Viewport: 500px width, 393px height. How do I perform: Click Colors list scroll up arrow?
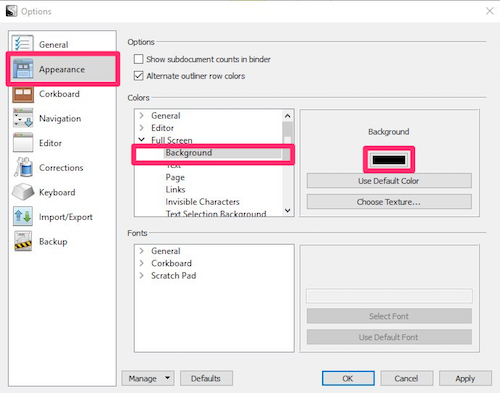(287, 116)
